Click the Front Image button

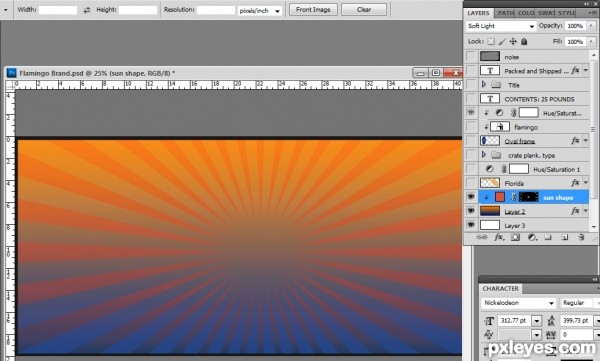313,10
